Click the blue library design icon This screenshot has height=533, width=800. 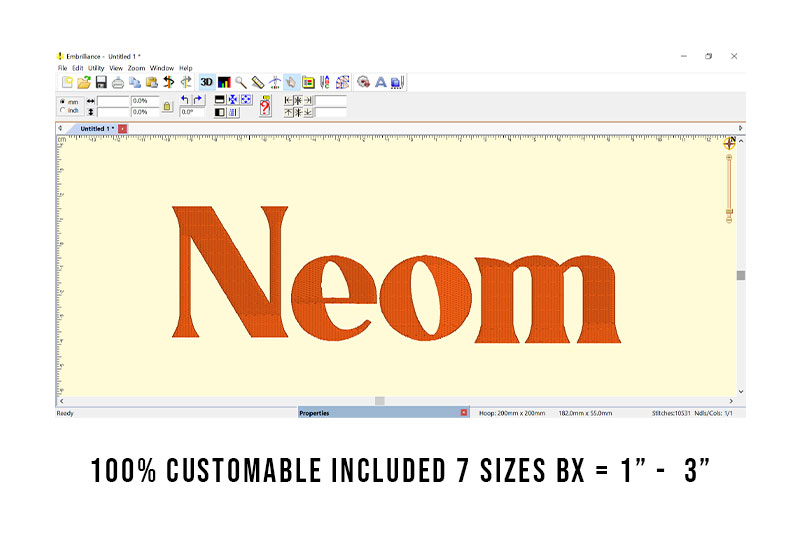[397, 82]
